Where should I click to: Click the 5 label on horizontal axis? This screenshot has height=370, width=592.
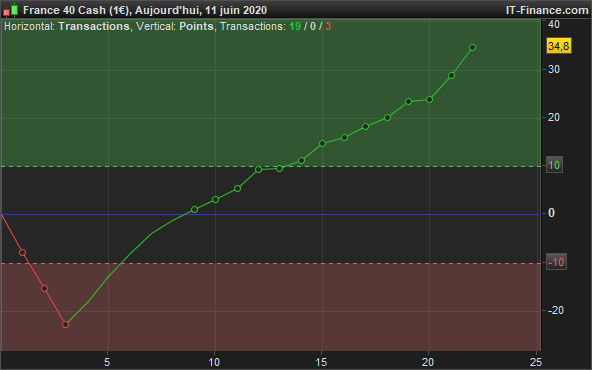[107, 362]
